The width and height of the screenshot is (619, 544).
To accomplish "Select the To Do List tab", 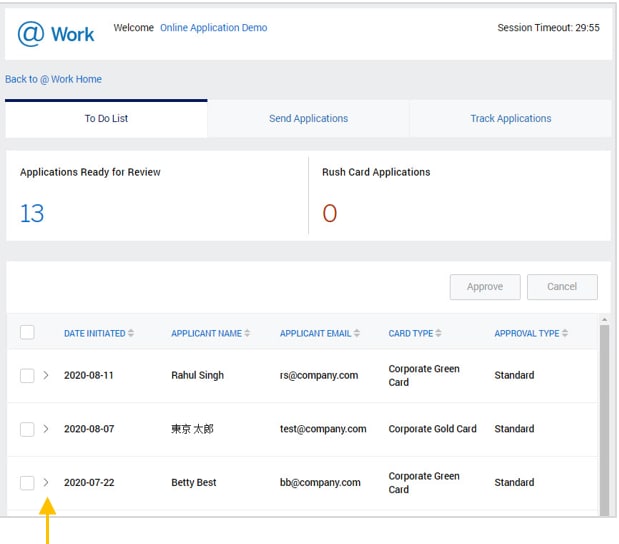I will pos(106,119).
